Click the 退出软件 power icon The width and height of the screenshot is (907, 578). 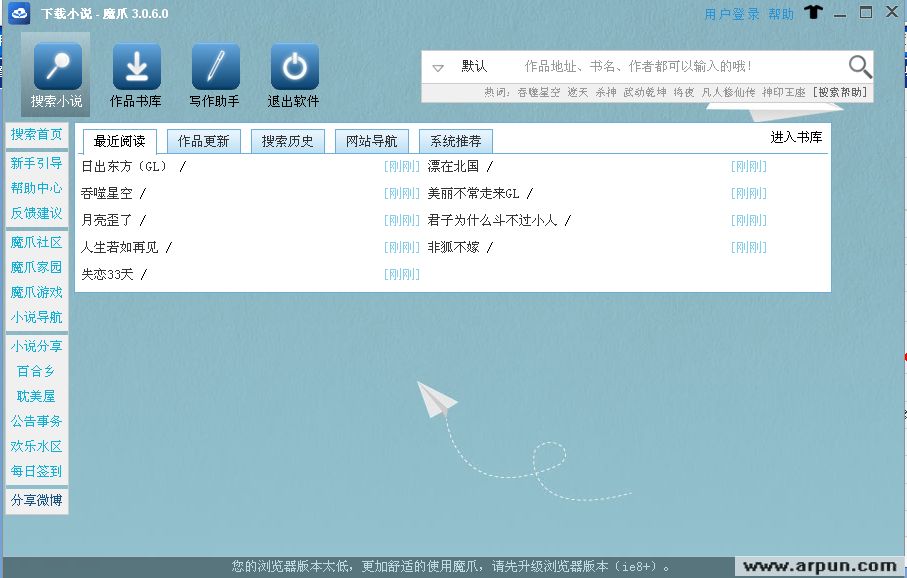(294, 67)
